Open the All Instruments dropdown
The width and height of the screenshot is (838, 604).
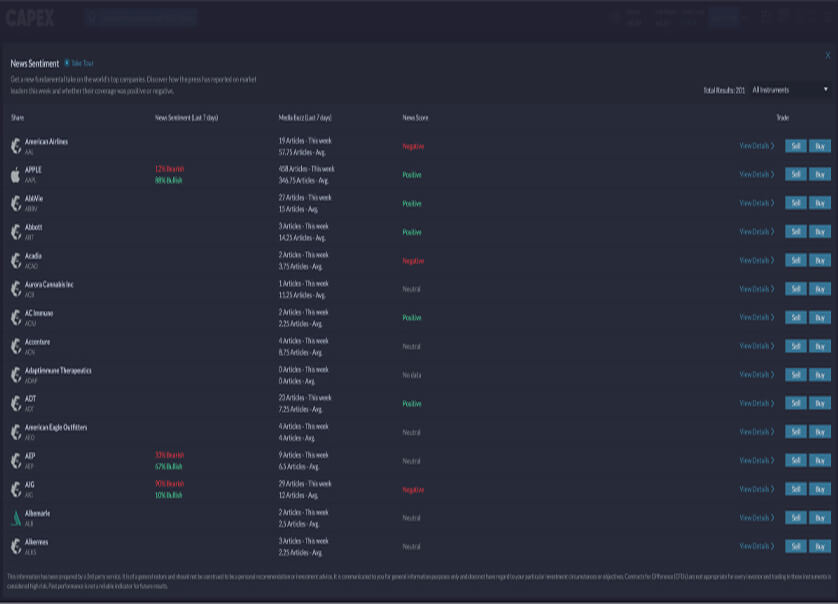pyautogui.click(x=790, y=90)
